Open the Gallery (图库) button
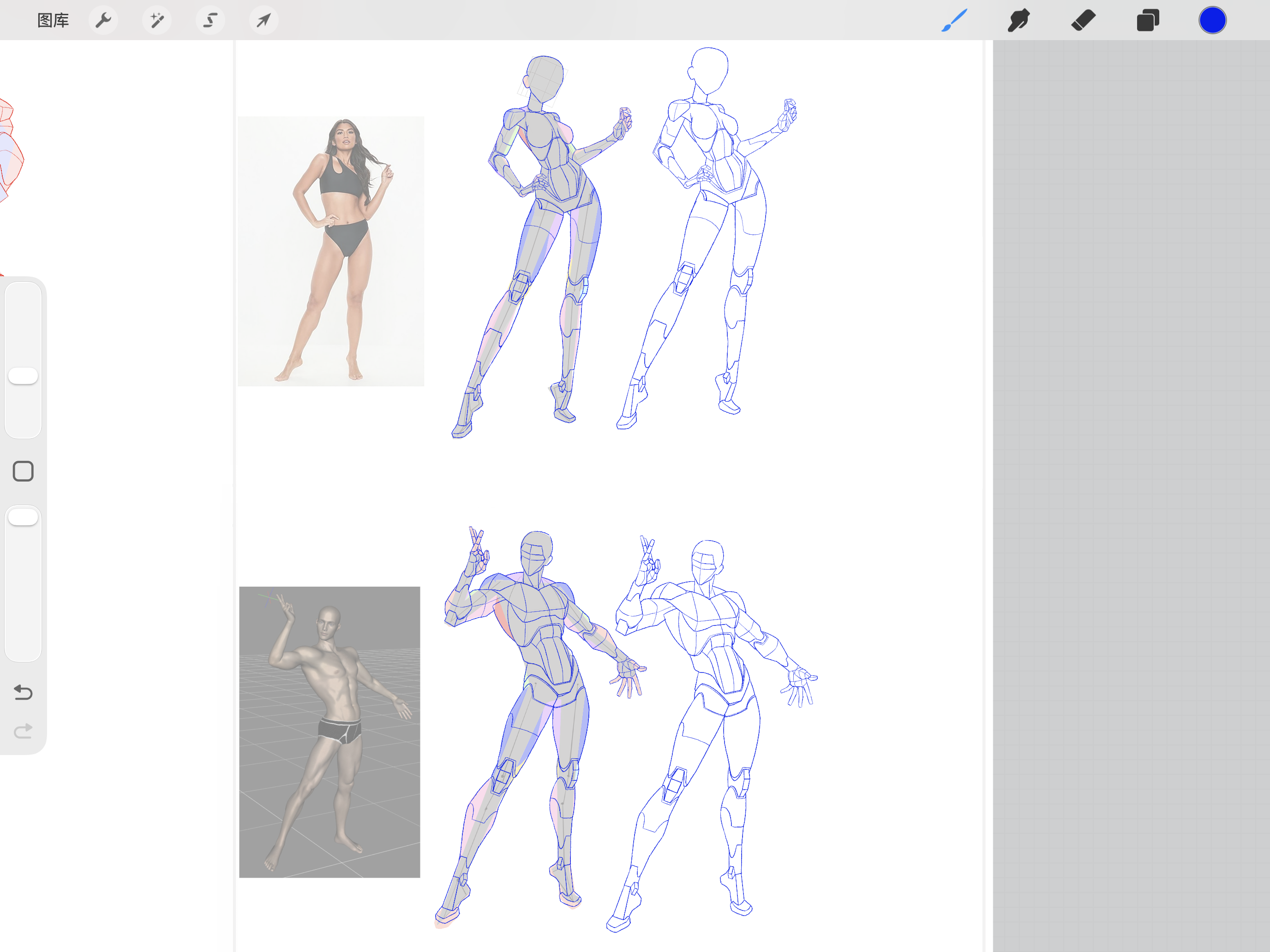The height and width of the screenshot is (952, 1270). (x=53, y=21)
